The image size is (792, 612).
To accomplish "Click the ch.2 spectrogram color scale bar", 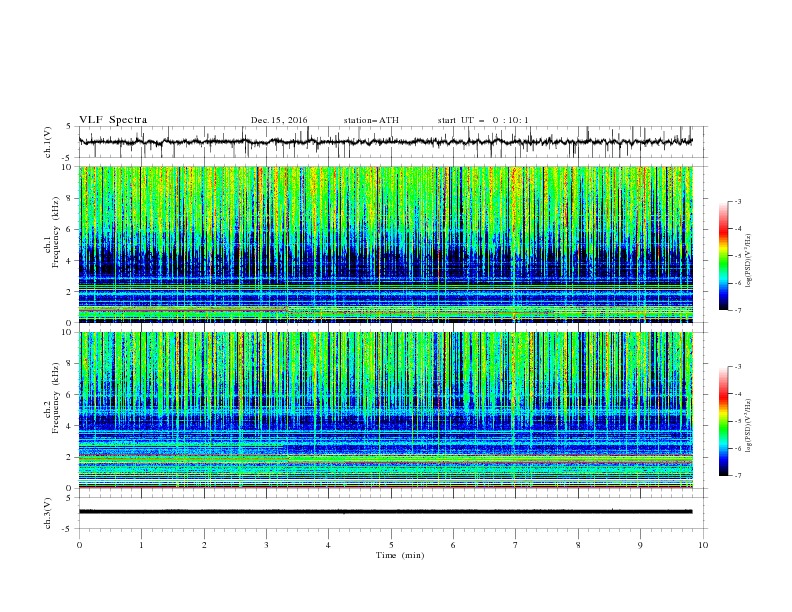I will point(724,421).
